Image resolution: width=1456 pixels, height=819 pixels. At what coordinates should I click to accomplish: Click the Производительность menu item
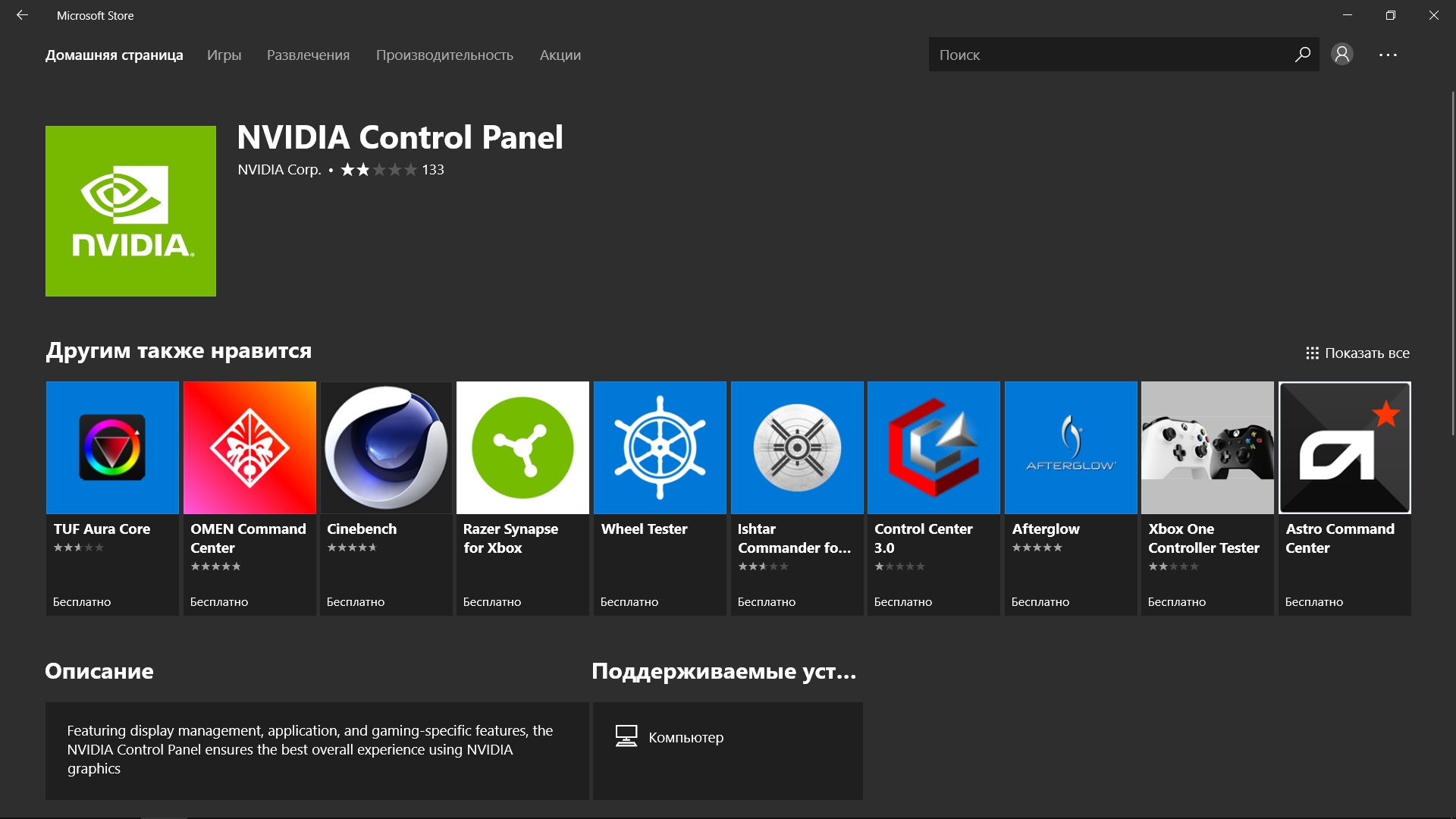pos(445,54)
